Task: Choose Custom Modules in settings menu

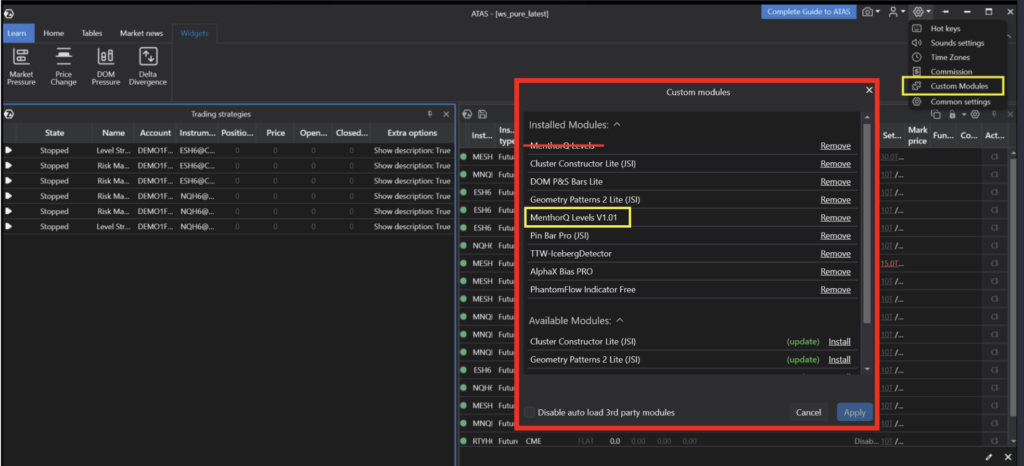Action: click(953, 86)
